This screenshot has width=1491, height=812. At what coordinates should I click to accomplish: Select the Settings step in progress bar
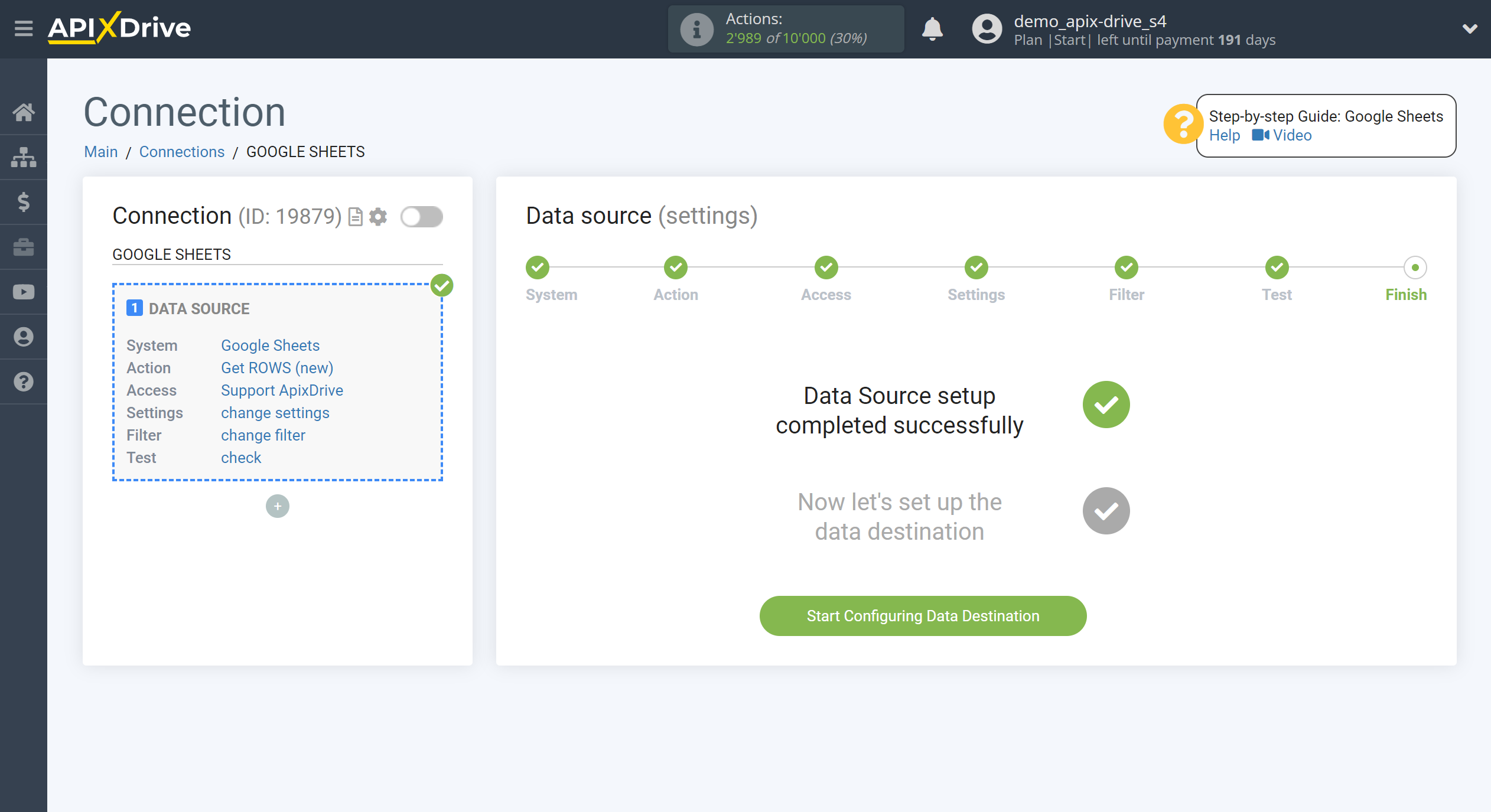[x=977, y=268]
